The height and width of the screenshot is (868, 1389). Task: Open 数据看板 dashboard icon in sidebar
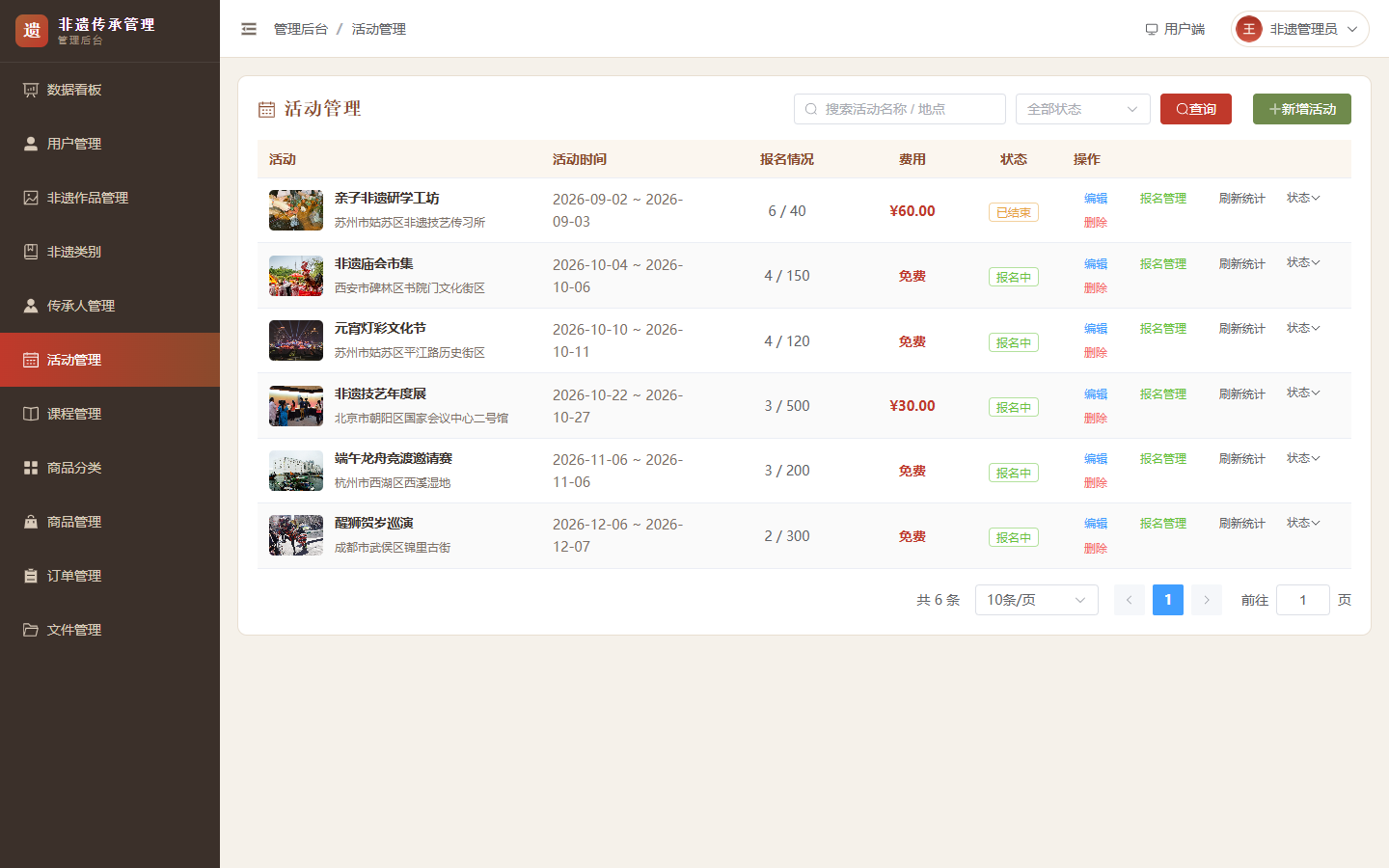point(31,90)
